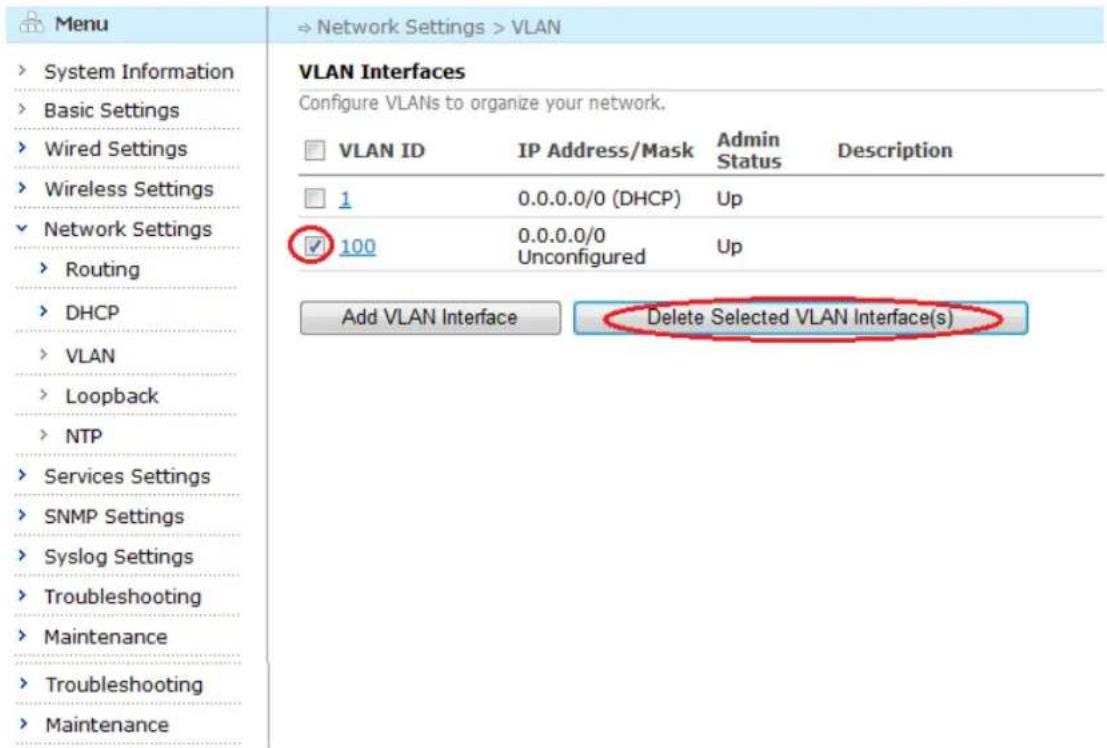Select Network Settings menu item
The height and width of the screenshot is (748, 1107).
pos(128,229)
